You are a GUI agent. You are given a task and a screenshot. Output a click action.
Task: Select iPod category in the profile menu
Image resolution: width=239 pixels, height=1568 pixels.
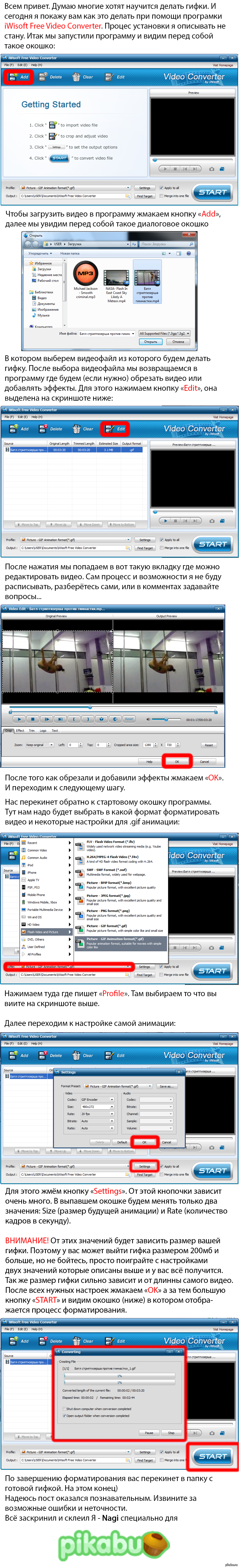(x=30, y=865)
